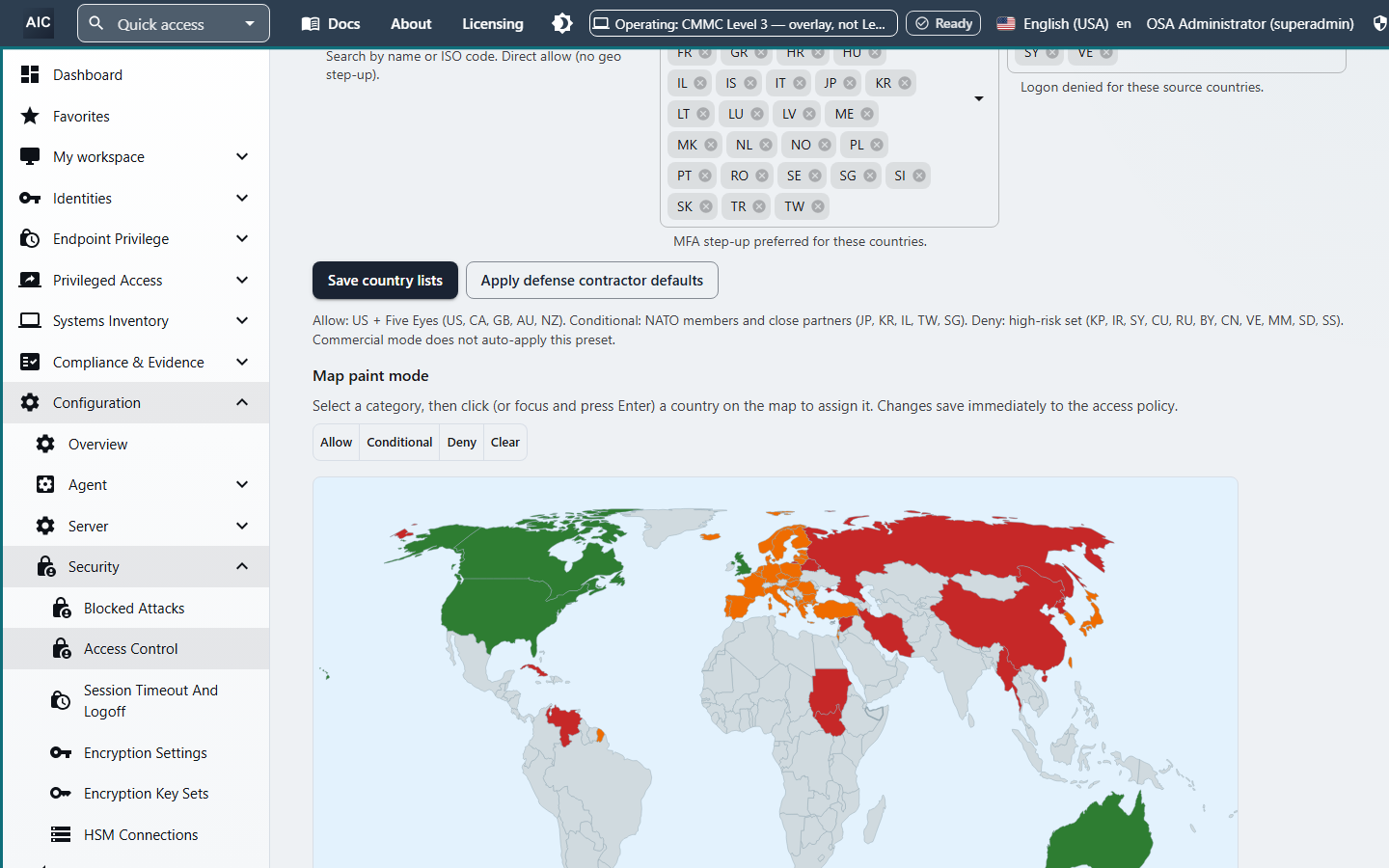
Task: Select the Allow paint mode
Action: click(337, 442)
